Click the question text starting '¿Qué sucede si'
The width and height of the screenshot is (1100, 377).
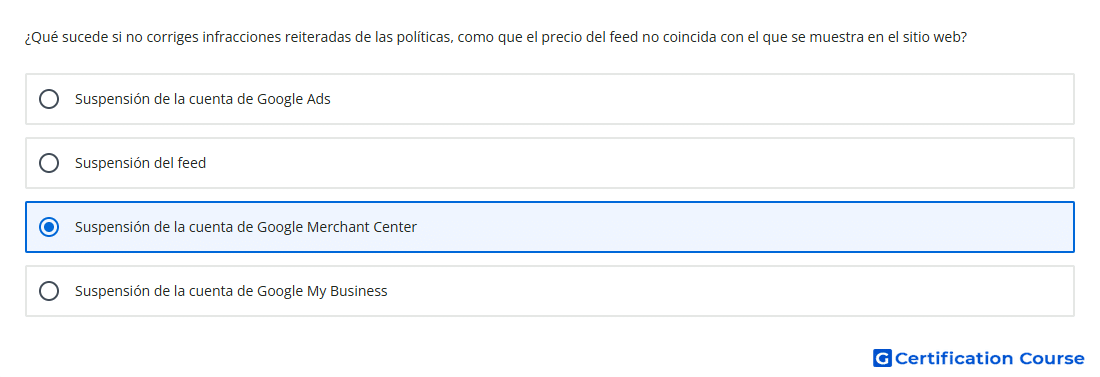point(495,37)
